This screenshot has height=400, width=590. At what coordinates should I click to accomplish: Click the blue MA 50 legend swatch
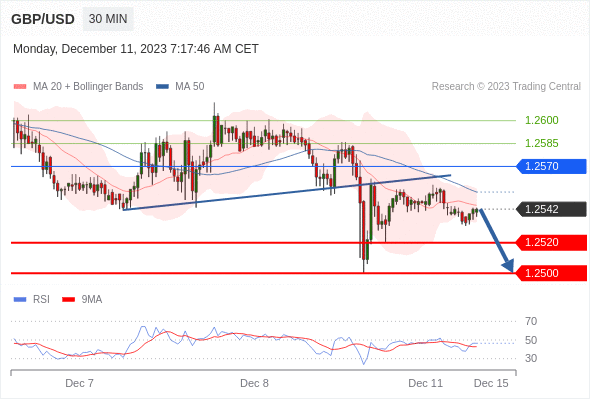[x=162, y=87]
